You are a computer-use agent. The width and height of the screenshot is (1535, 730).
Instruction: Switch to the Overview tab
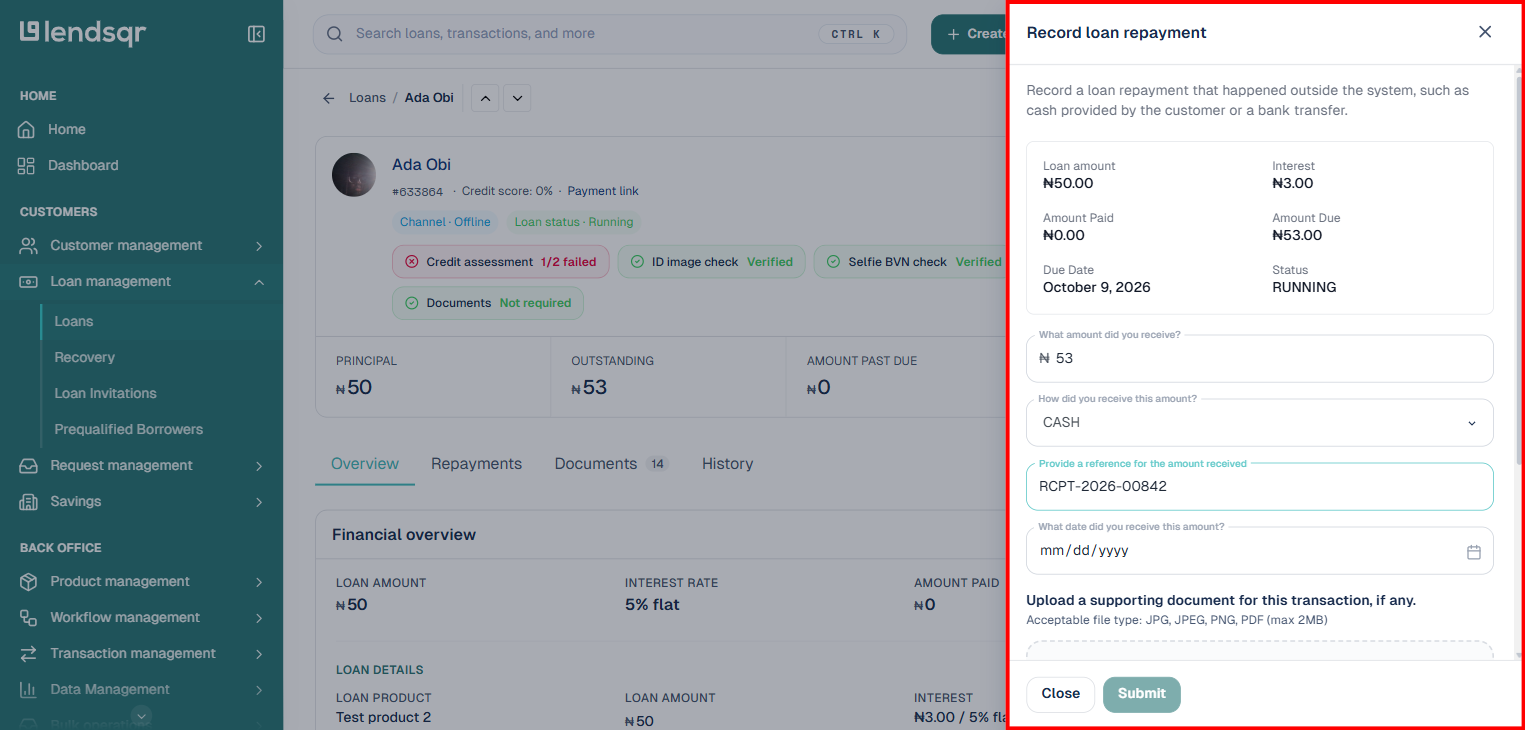(365, 464)
